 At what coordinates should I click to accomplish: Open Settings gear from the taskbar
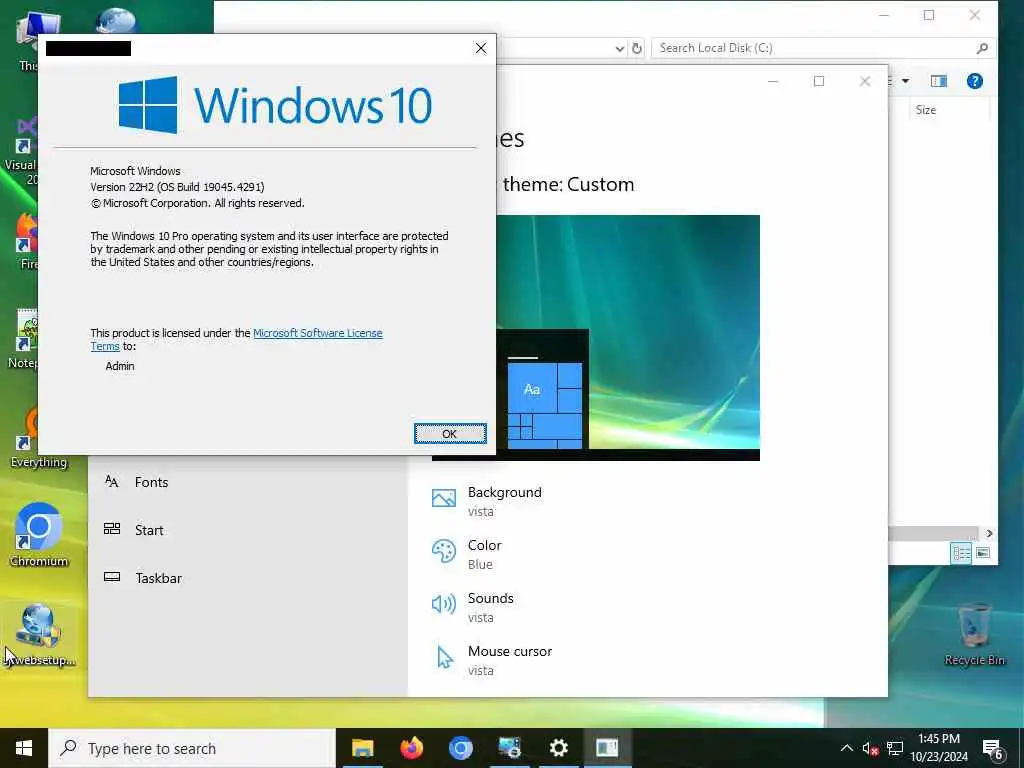(x=558, y=748)
